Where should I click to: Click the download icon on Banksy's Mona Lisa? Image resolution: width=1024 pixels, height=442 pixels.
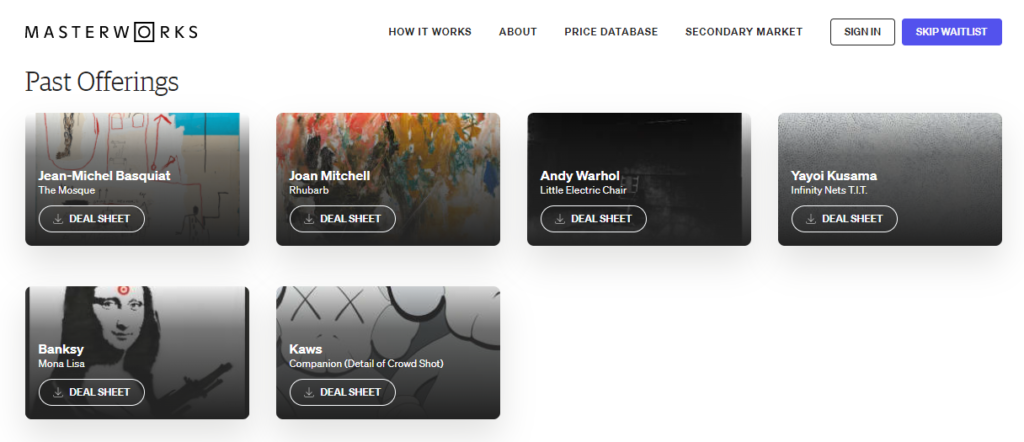click(x=57, y=392)
